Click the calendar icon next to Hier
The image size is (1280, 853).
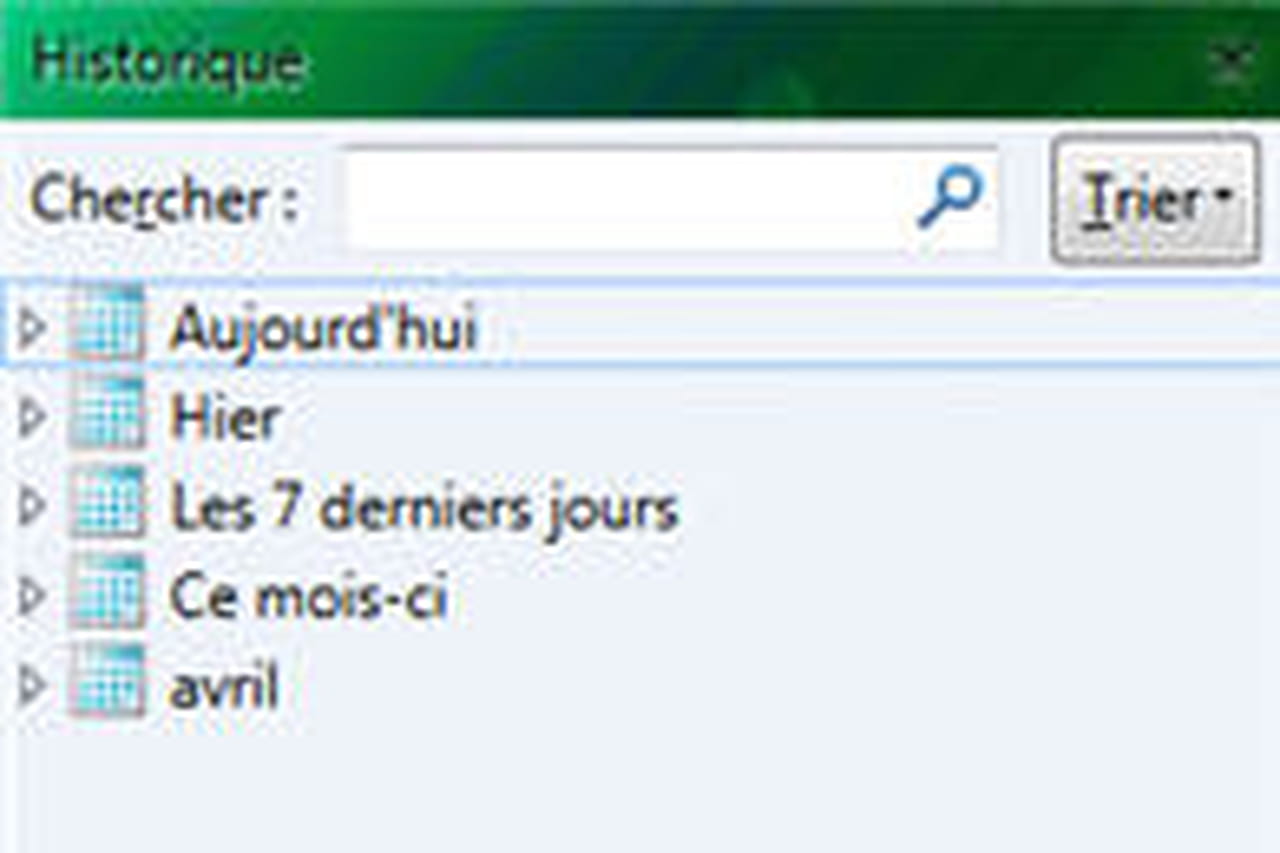tap(107, 413)
